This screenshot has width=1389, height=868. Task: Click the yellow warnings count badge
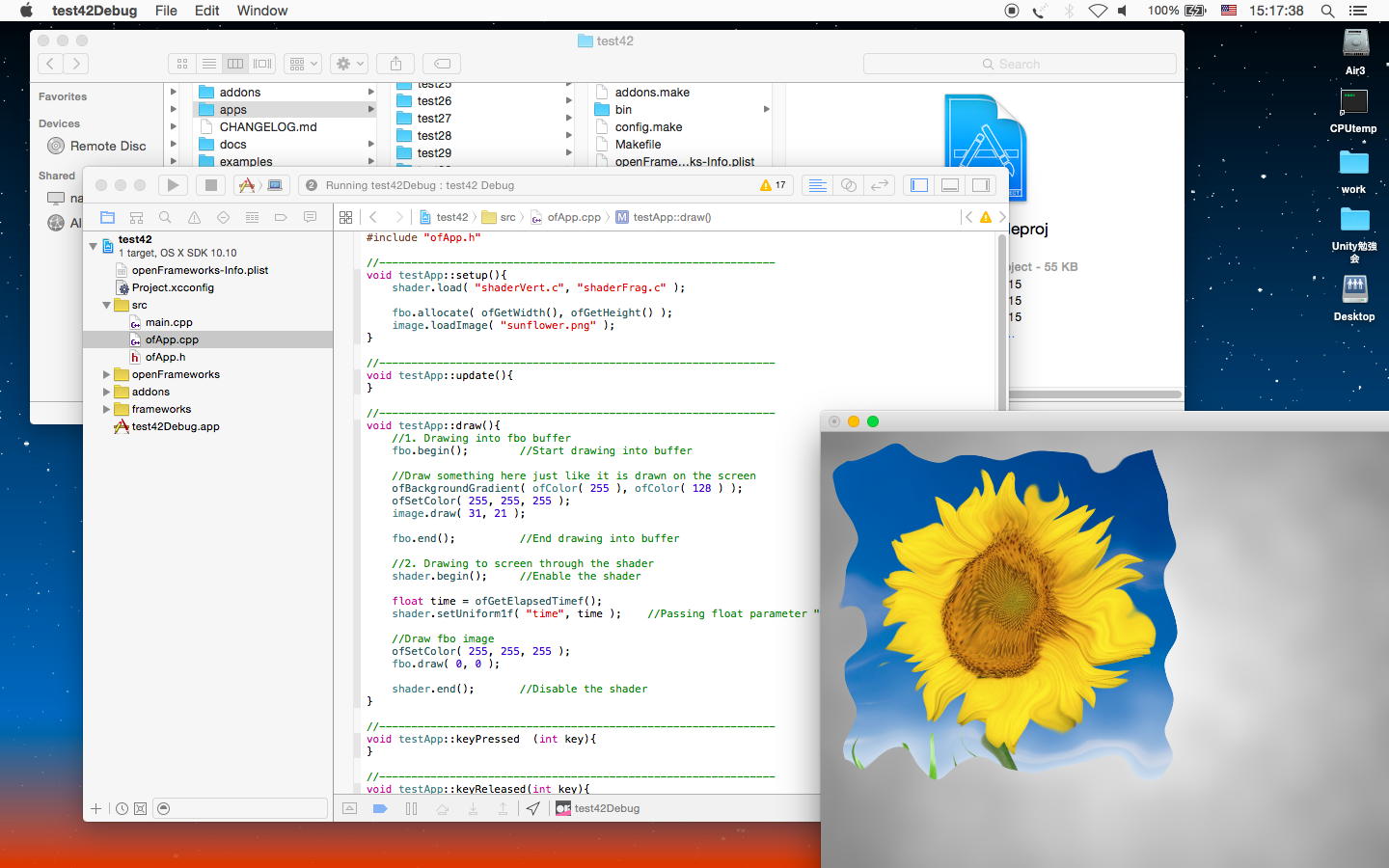pos(773,185)
